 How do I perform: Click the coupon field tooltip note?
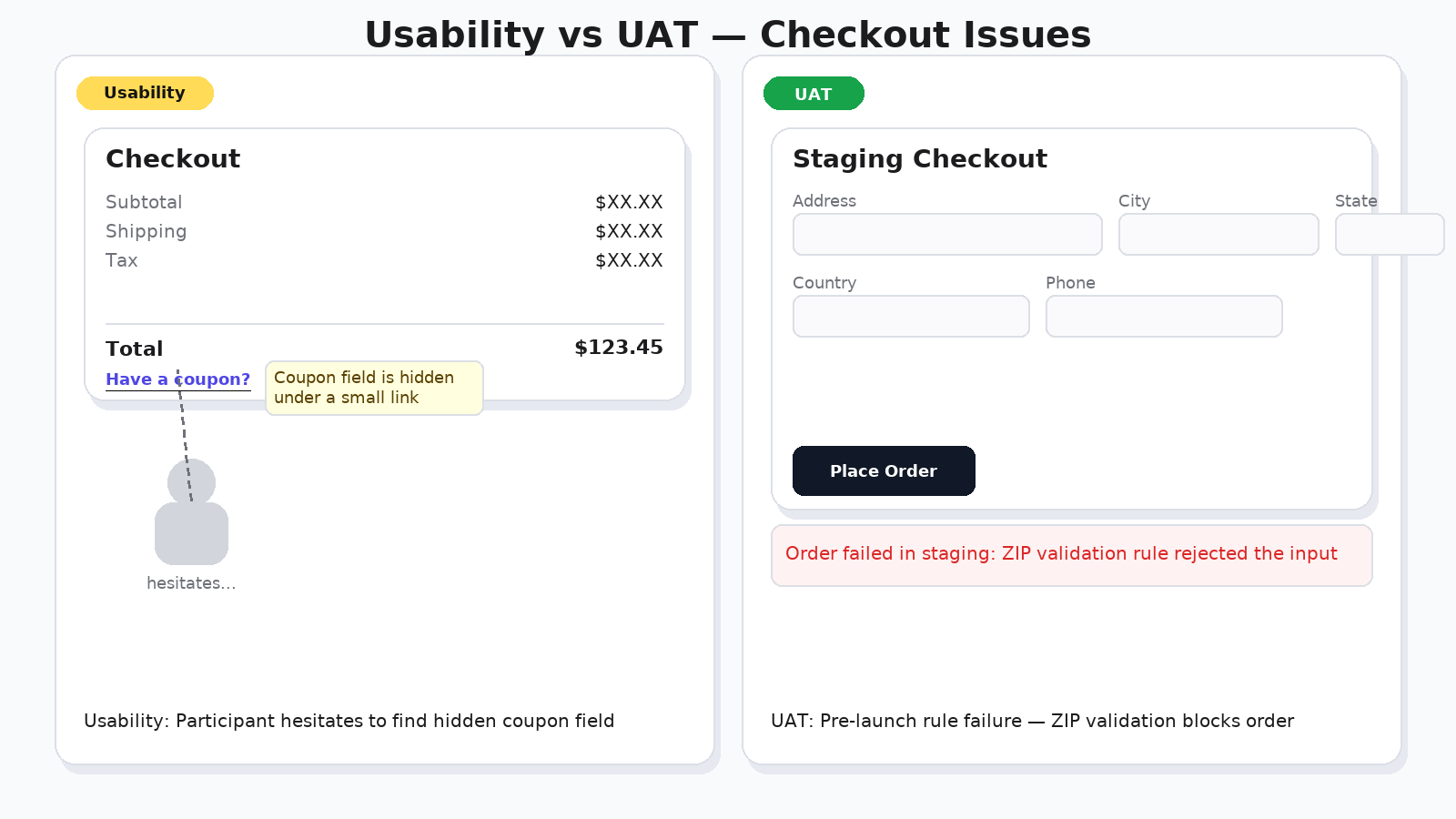tap(374, 388)
